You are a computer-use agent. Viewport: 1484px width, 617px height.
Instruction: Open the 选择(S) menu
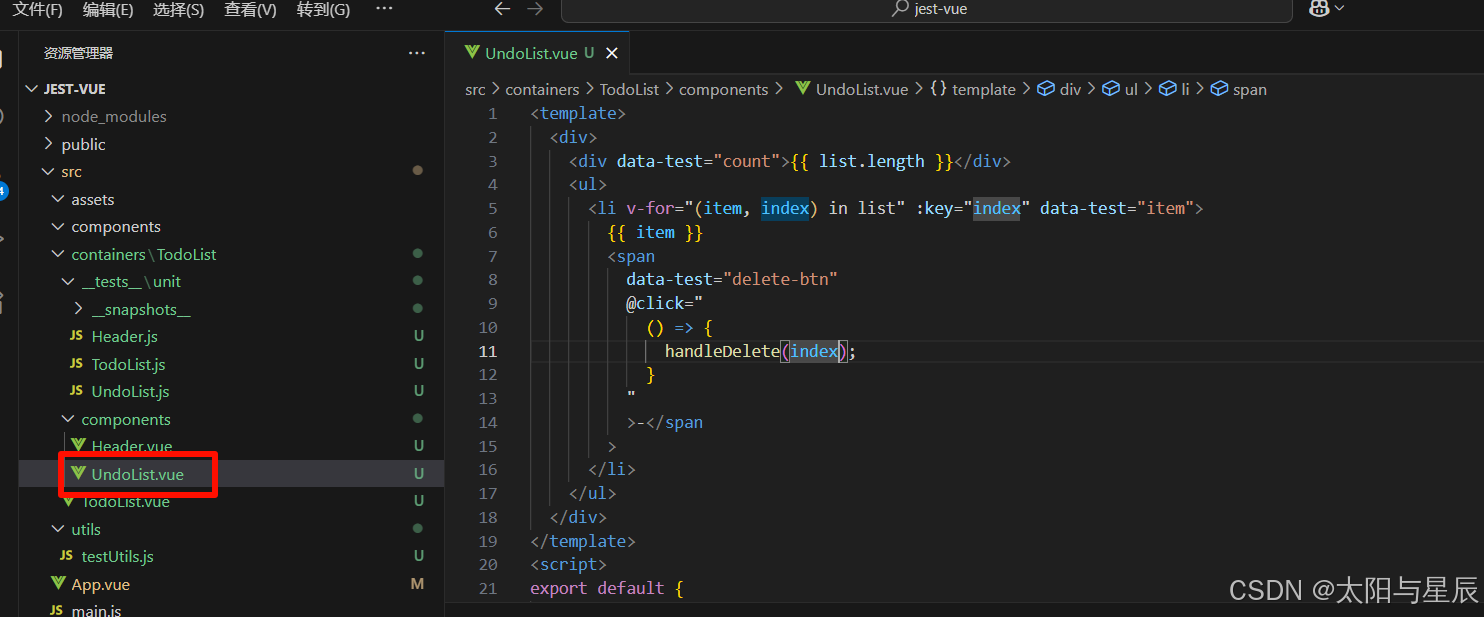coord(179,9)
